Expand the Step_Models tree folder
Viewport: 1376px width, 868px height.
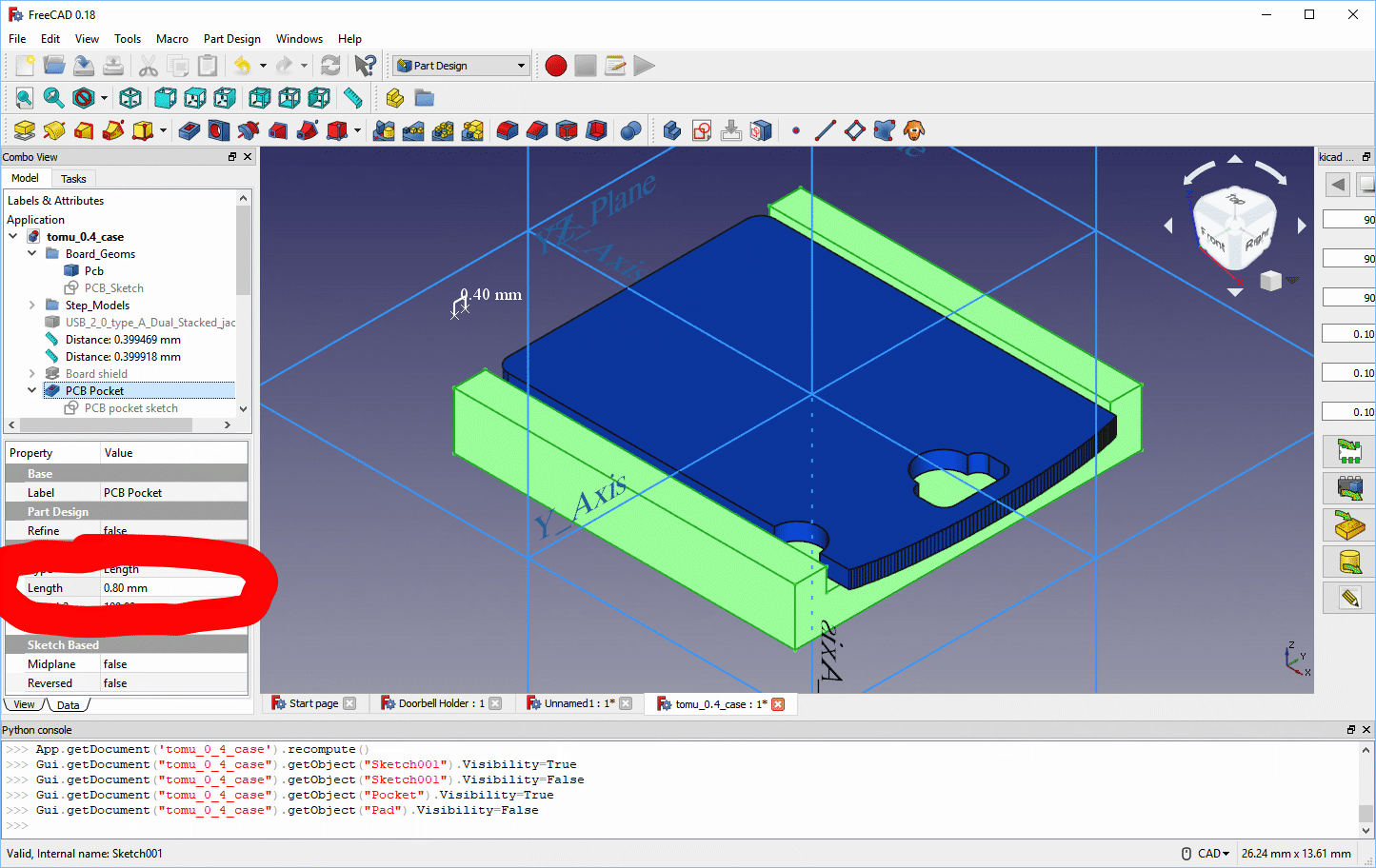tap(32, 306)
